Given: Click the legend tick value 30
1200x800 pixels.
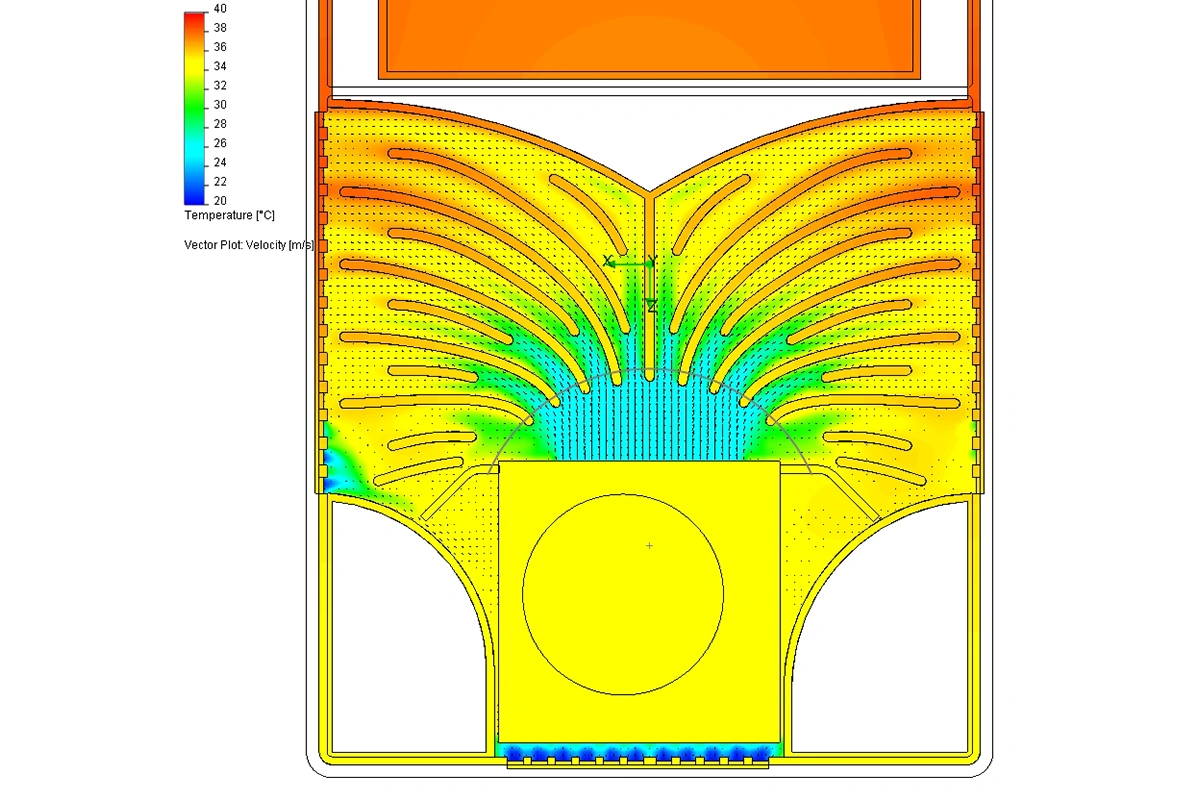Looking at the screenshot, I should coord(220,105).
